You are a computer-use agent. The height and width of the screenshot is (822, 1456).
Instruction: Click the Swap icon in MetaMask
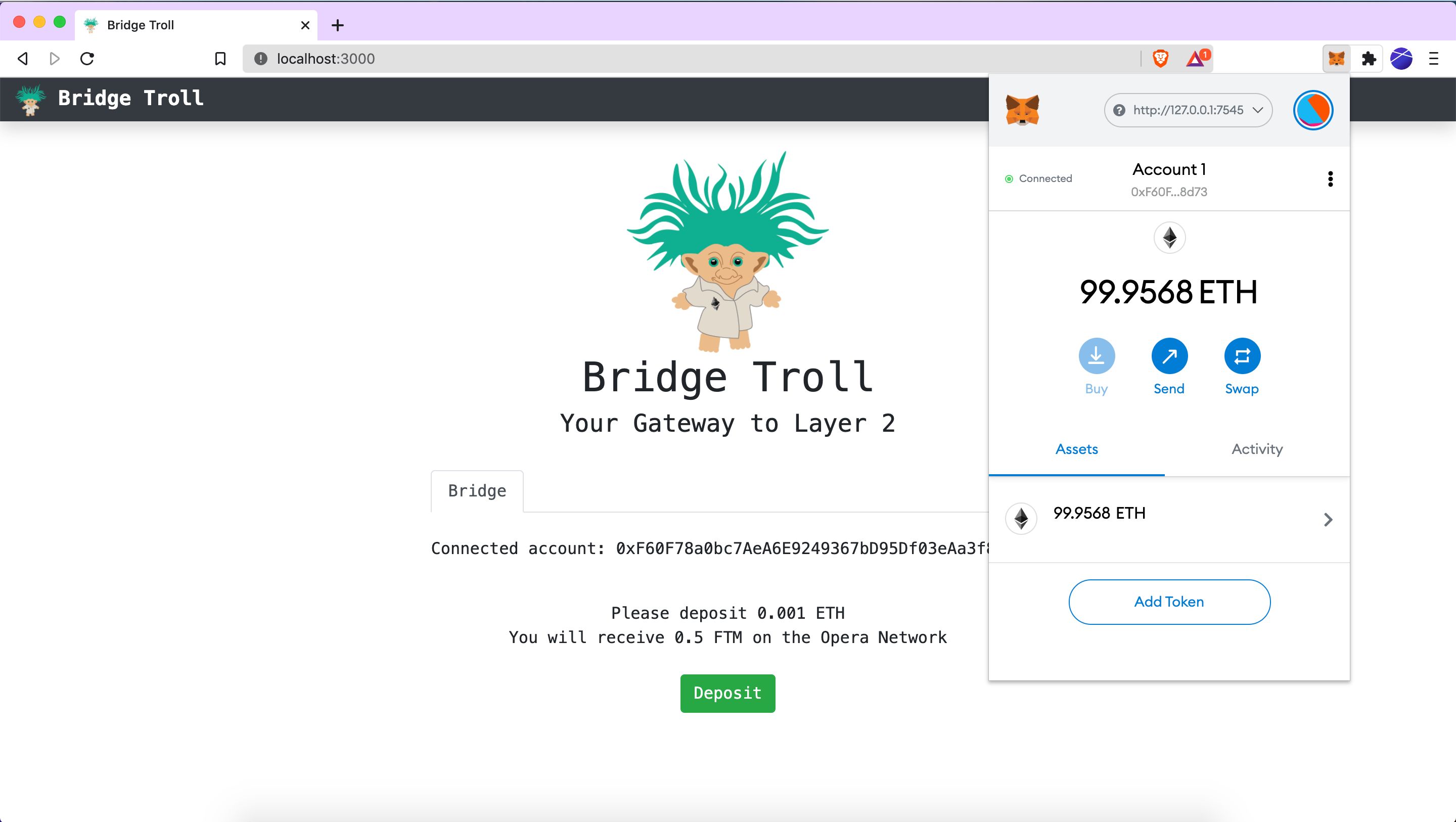1241,356
